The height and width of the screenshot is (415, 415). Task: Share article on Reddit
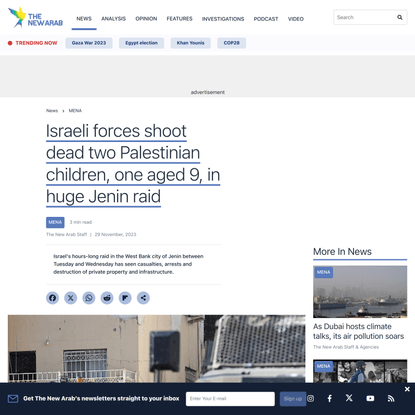click(x=107, y=298)
